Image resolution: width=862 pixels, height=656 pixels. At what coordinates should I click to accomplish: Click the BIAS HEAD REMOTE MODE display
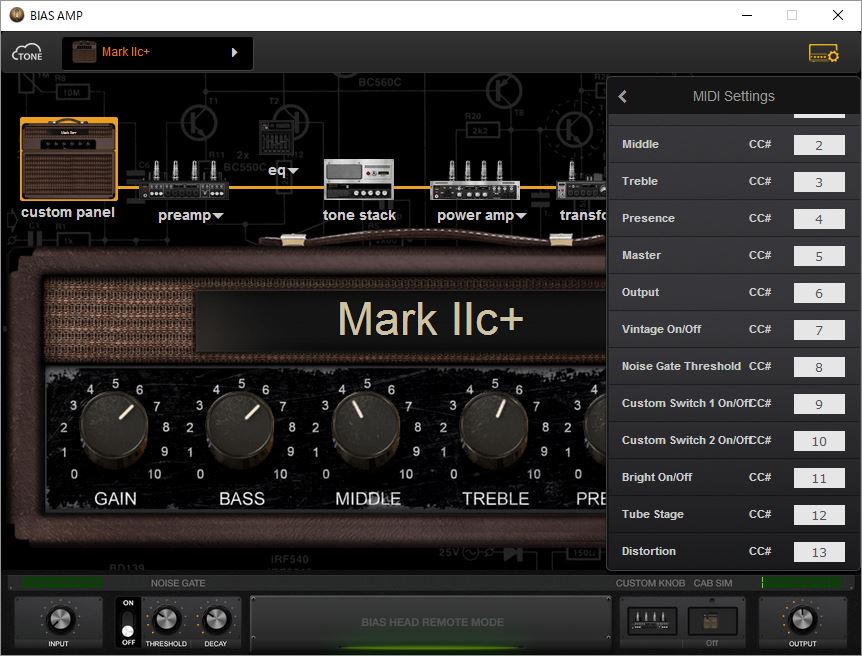[432, 622]
